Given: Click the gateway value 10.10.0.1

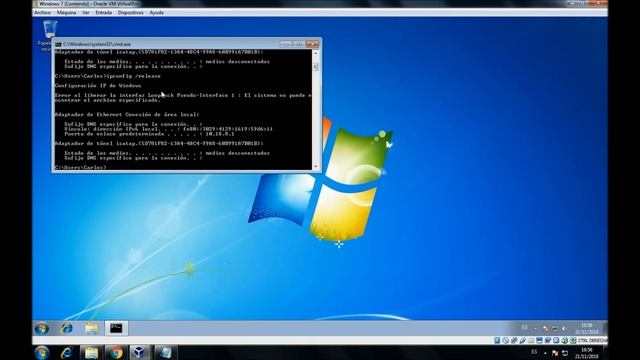Looking at the screenshot, I should click(x=220, y=134).
